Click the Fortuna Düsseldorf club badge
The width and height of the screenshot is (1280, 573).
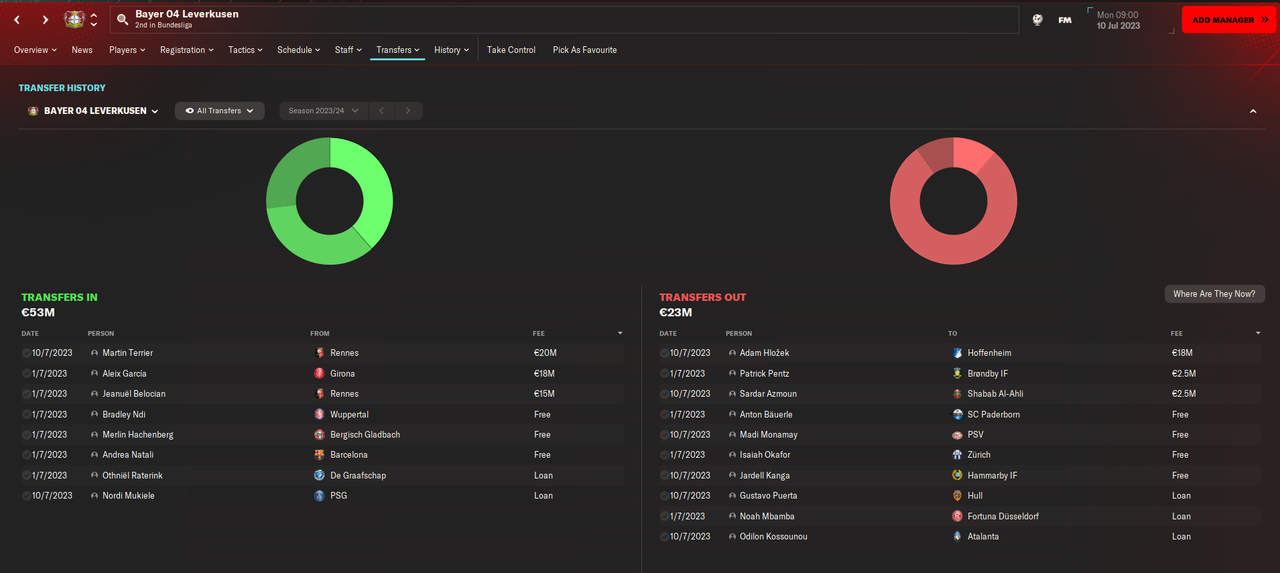[958, 517]
